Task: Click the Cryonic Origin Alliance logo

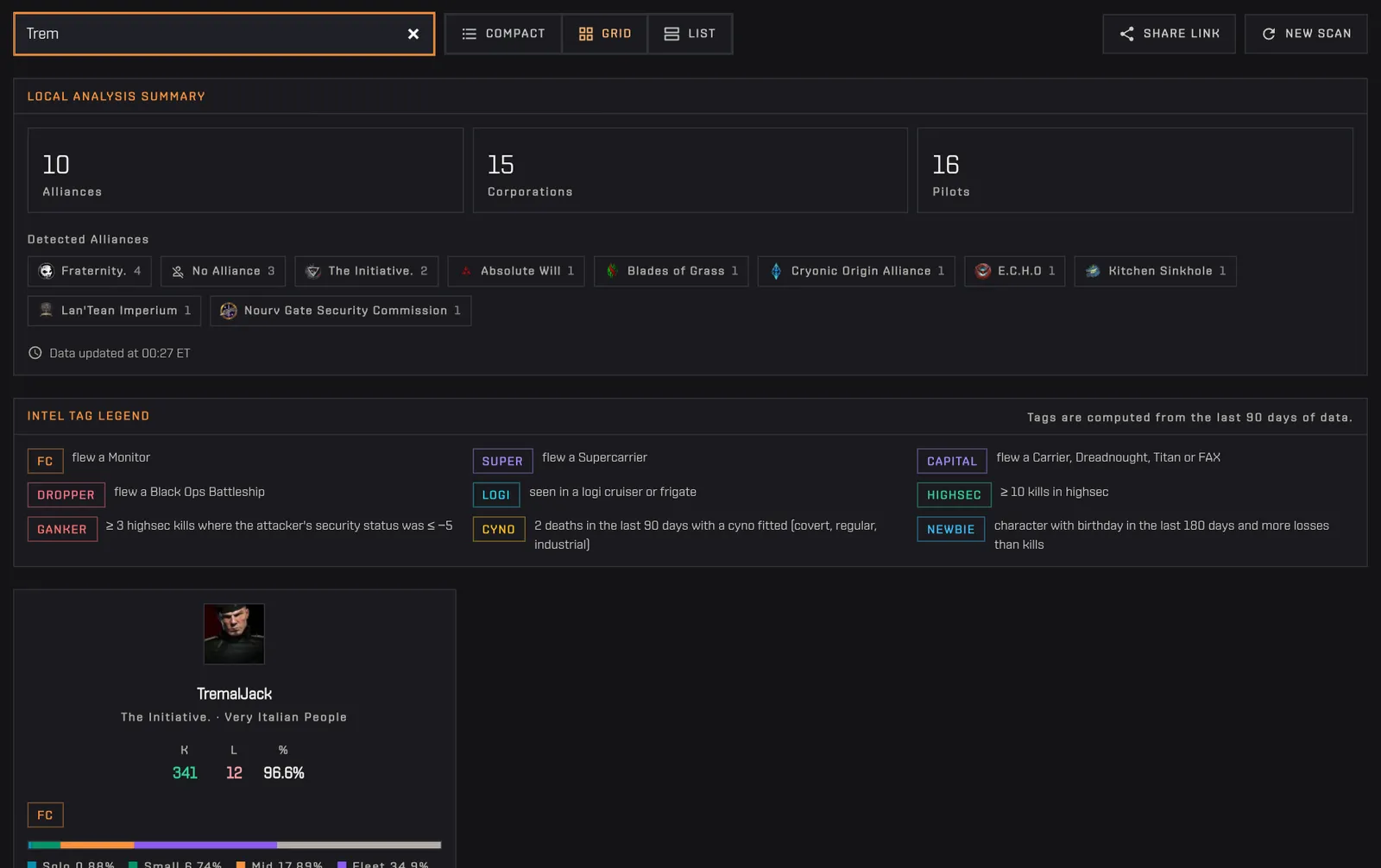Action: [776, 271]
